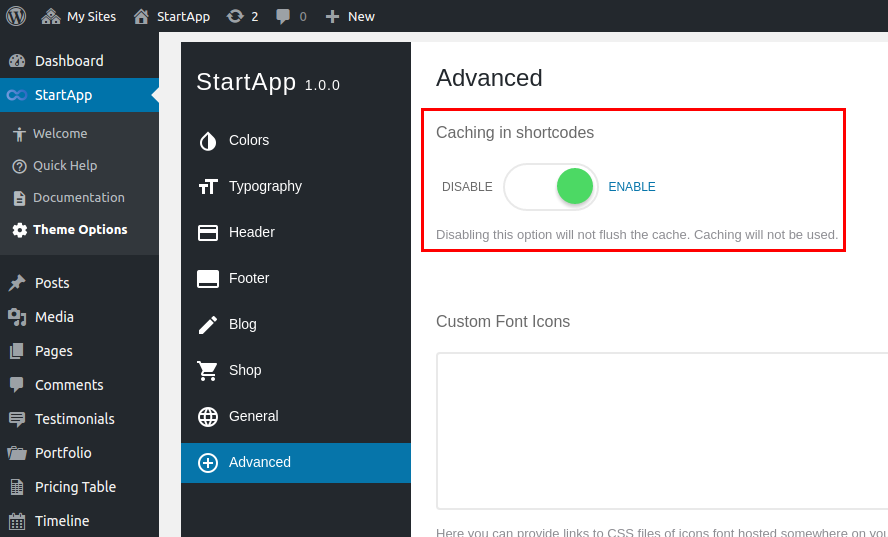The height and width of the screenshot is (537, 888).
Task: Open My Sites network icon
Action: pos(50,16)
